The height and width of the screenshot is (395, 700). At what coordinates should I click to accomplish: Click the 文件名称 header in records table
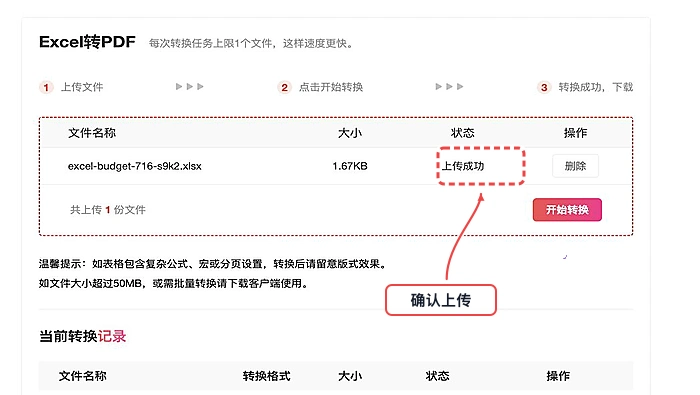83,376
